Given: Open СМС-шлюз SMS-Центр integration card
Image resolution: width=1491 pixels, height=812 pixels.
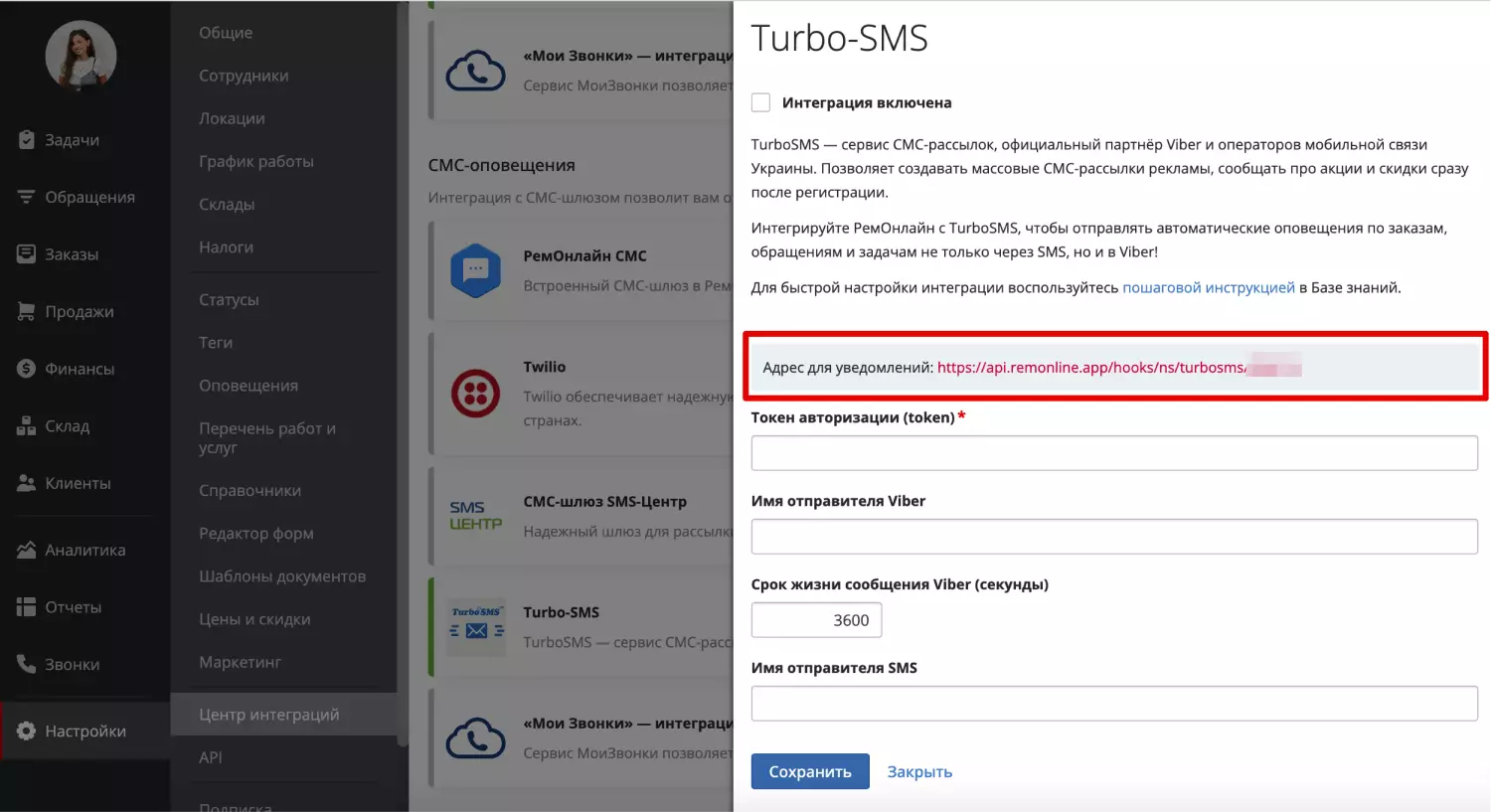Looking at the screenshot, I should (581, 517).
